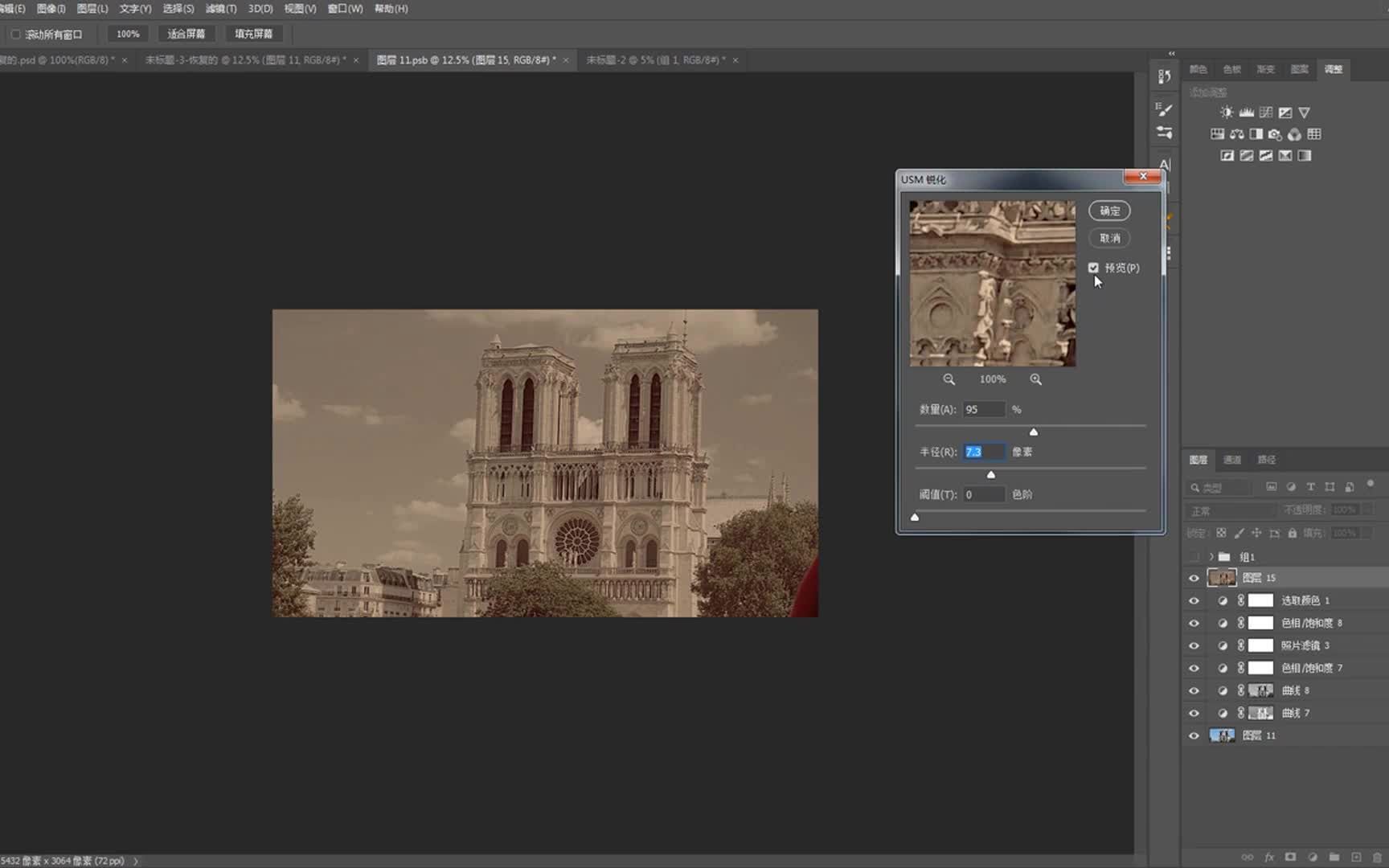This screenshot has height=868, width=1389.
Task: Click the layer style fx icon
Action: coord(1269,857)
